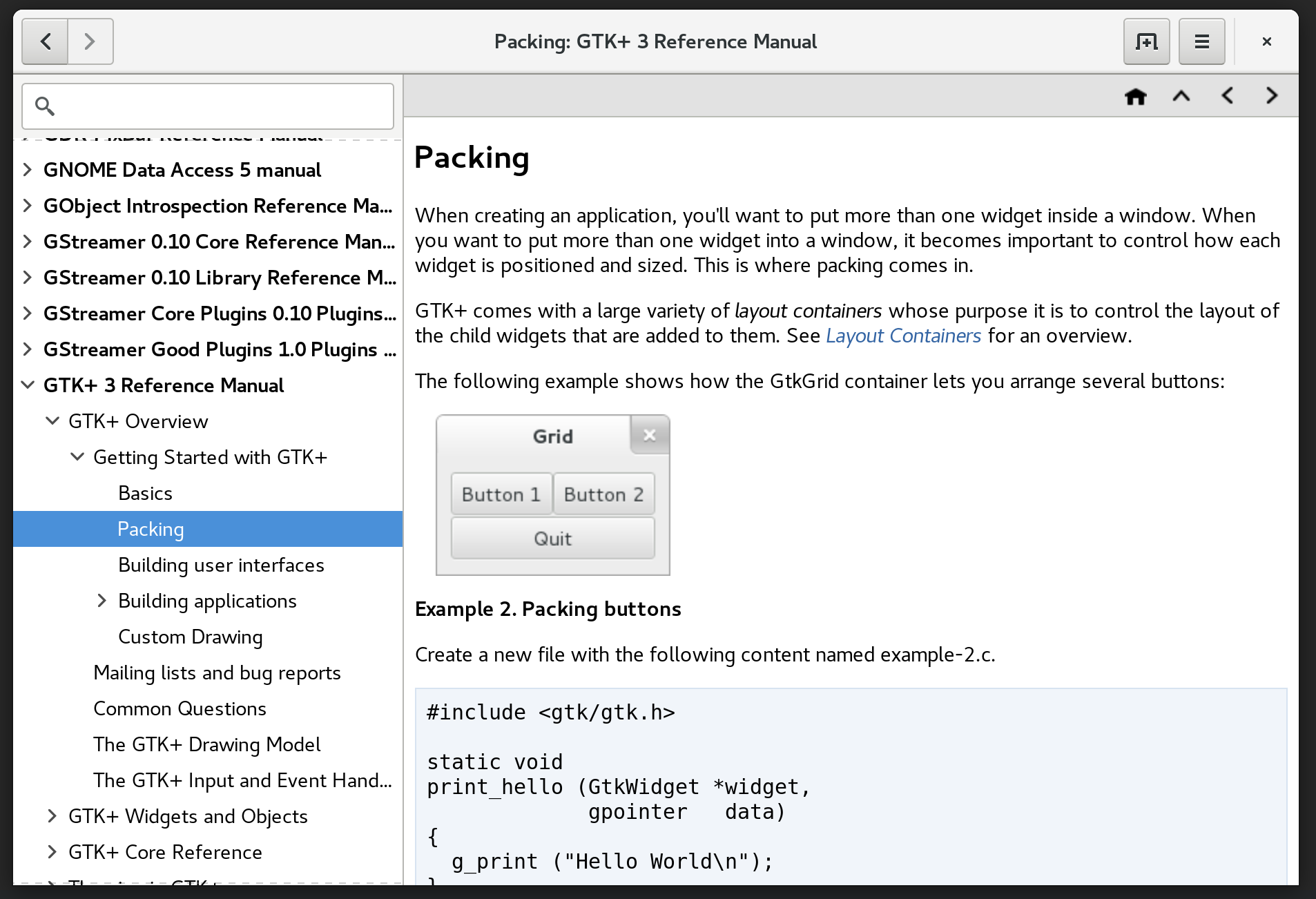
Task: Open Mailing lists and bug reports
Action: [217, 673]
